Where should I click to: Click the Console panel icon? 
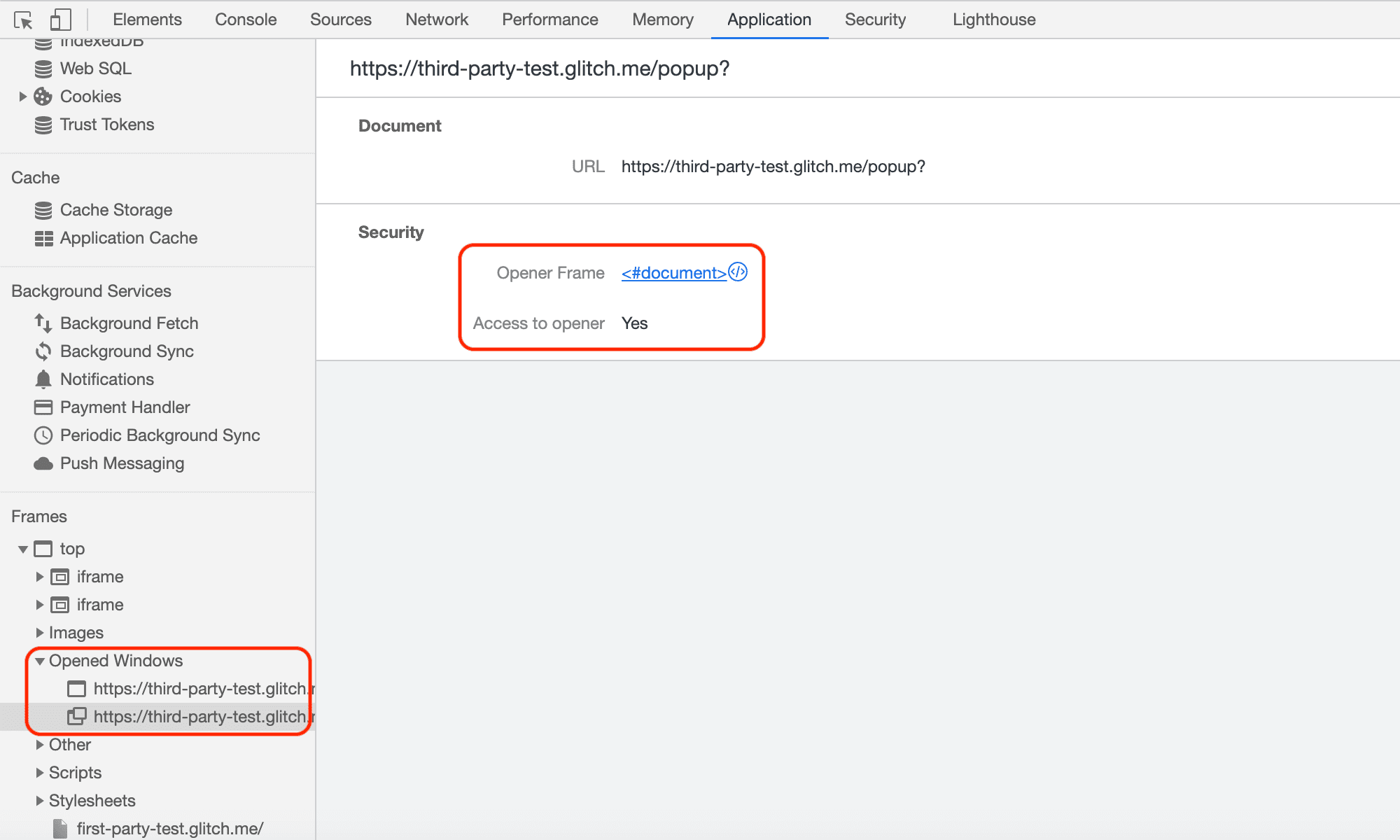click(245, 19)
